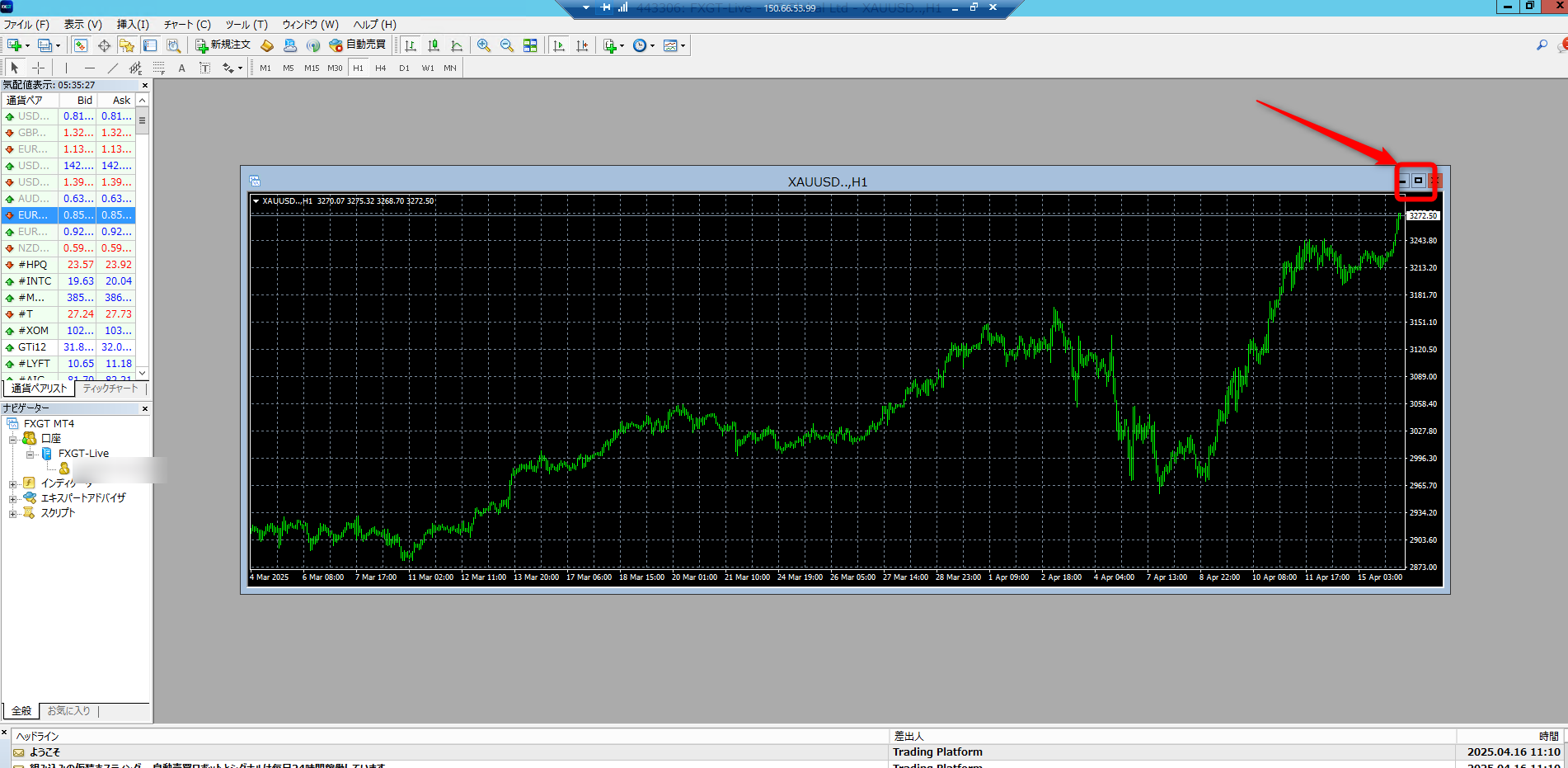Expand the エキスパートアドバイザ tree node

pos(13,498)
